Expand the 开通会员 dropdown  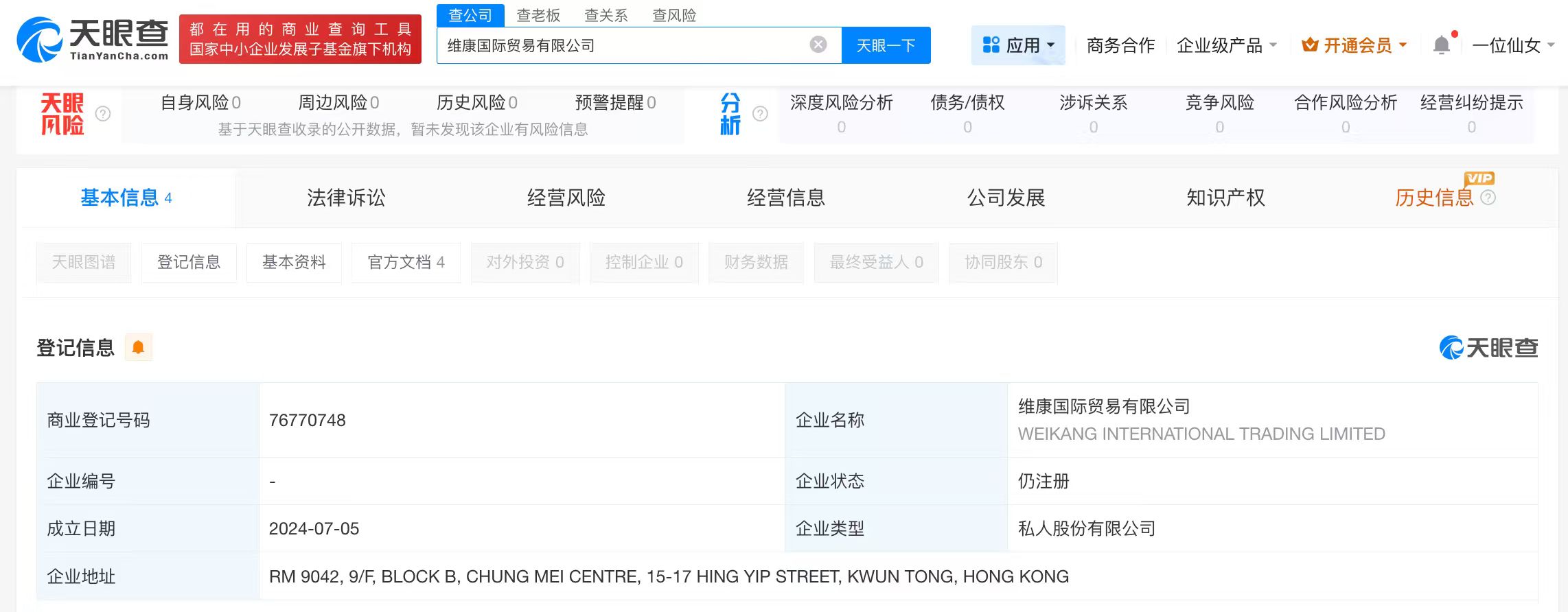[1354, 45]
